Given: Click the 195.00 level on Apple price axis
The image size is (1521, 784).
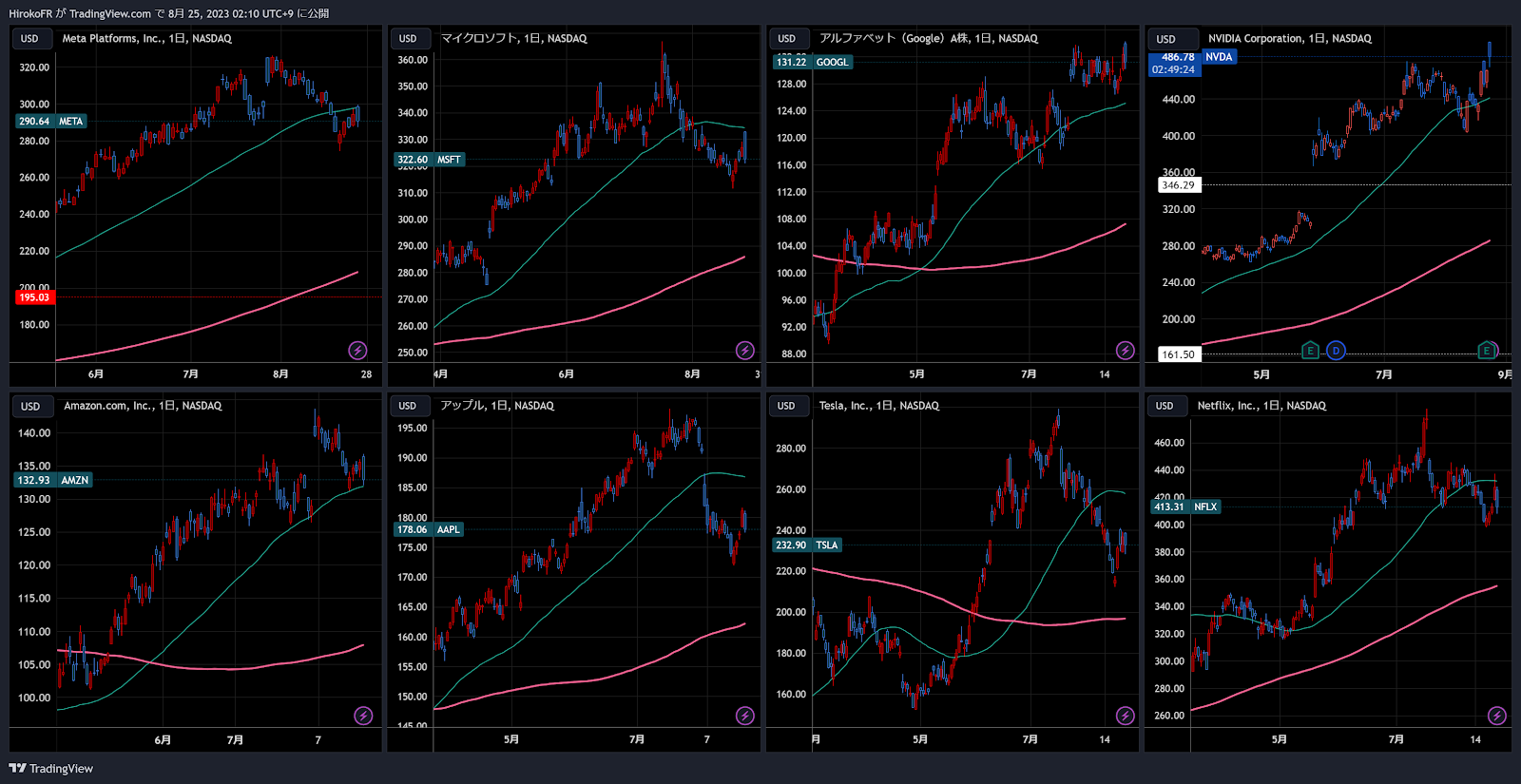Looking at the screenshot, I should pyautogui.click(x=413, y=429).
